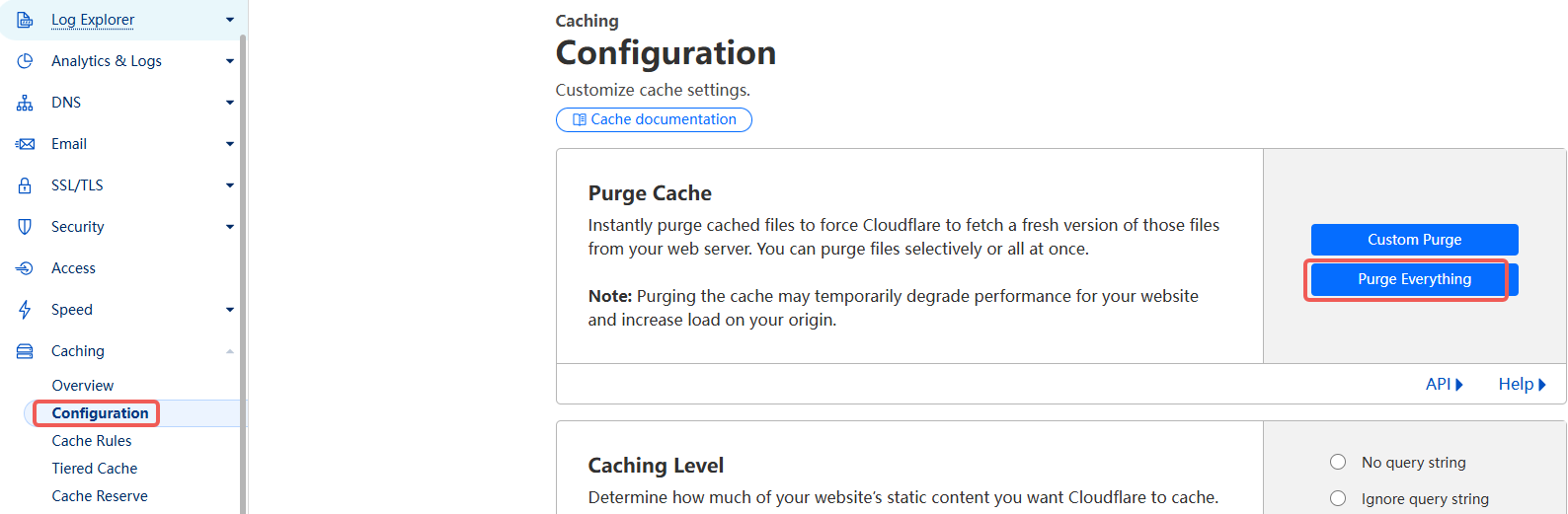This screenshot has height=514, width=1568.
Task: Open the Cache documentation link
Action: point(654,119)
